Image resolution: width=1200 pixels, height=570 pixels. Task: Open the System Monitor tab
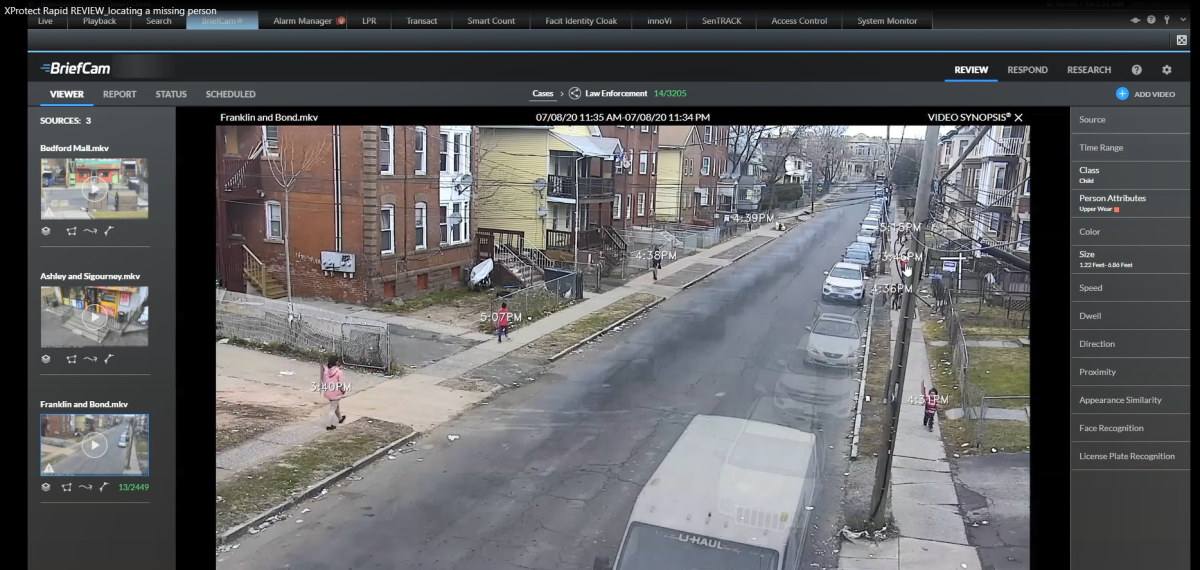click(x=887, y=21)
